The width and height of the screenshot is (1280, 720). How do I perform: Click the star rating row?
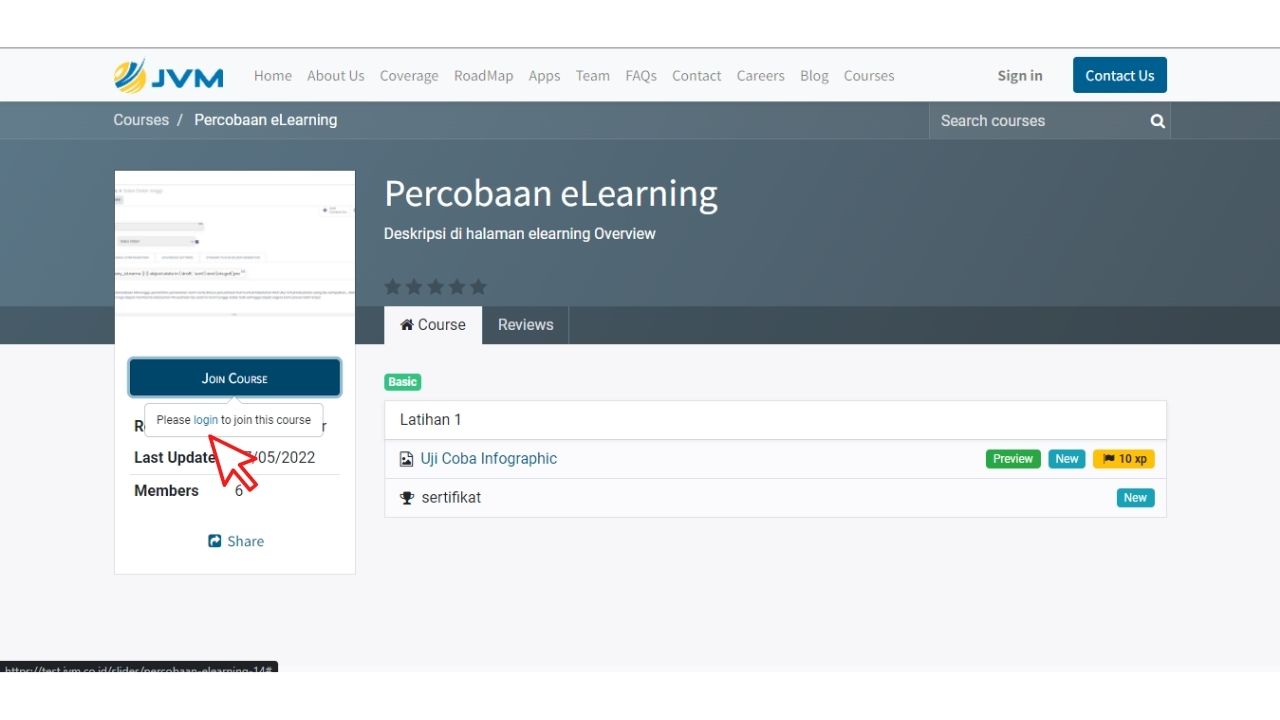point(435,287)
